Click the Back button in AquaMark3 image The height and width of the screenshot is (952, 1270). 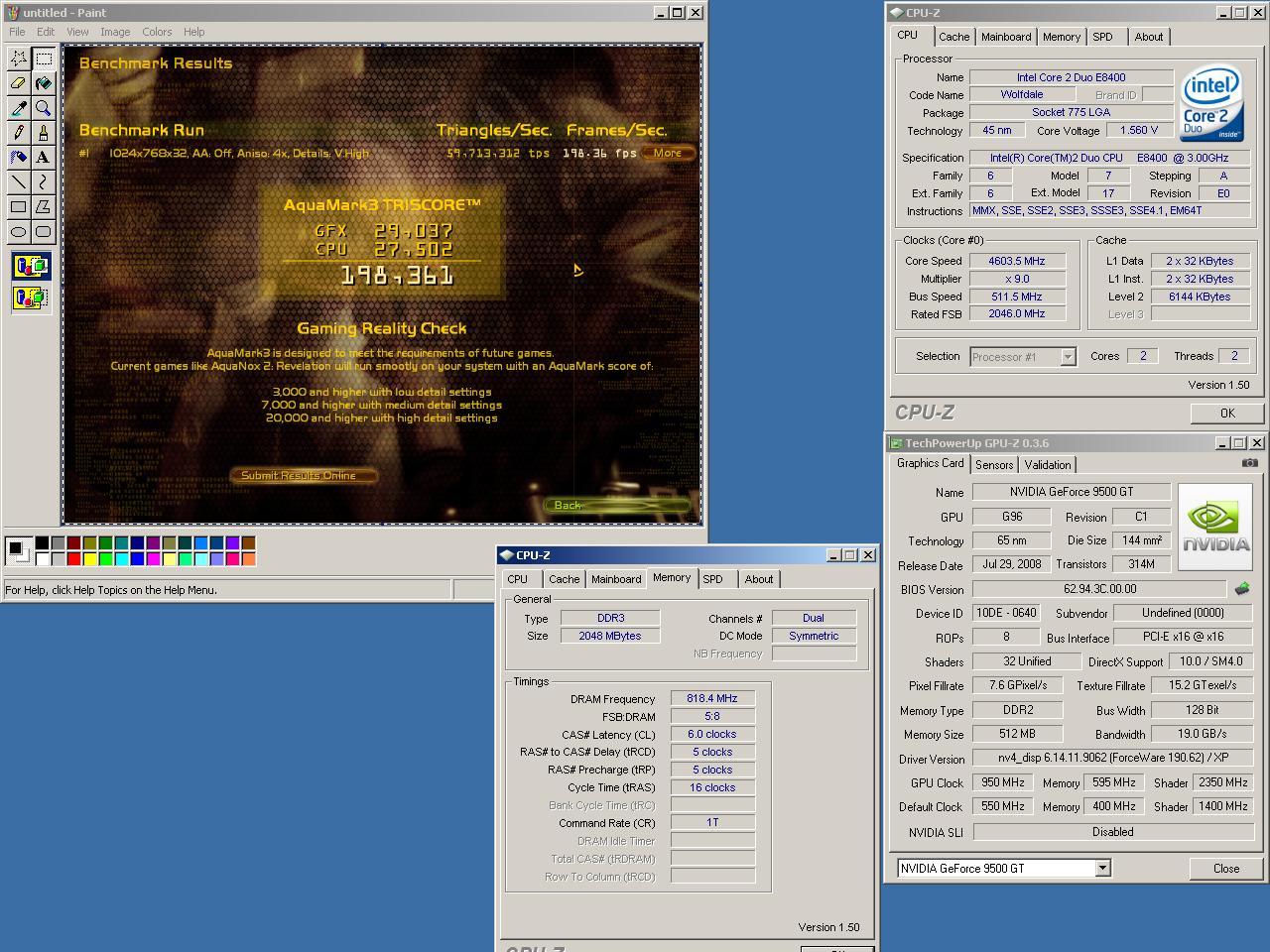(x=616, y=505)
